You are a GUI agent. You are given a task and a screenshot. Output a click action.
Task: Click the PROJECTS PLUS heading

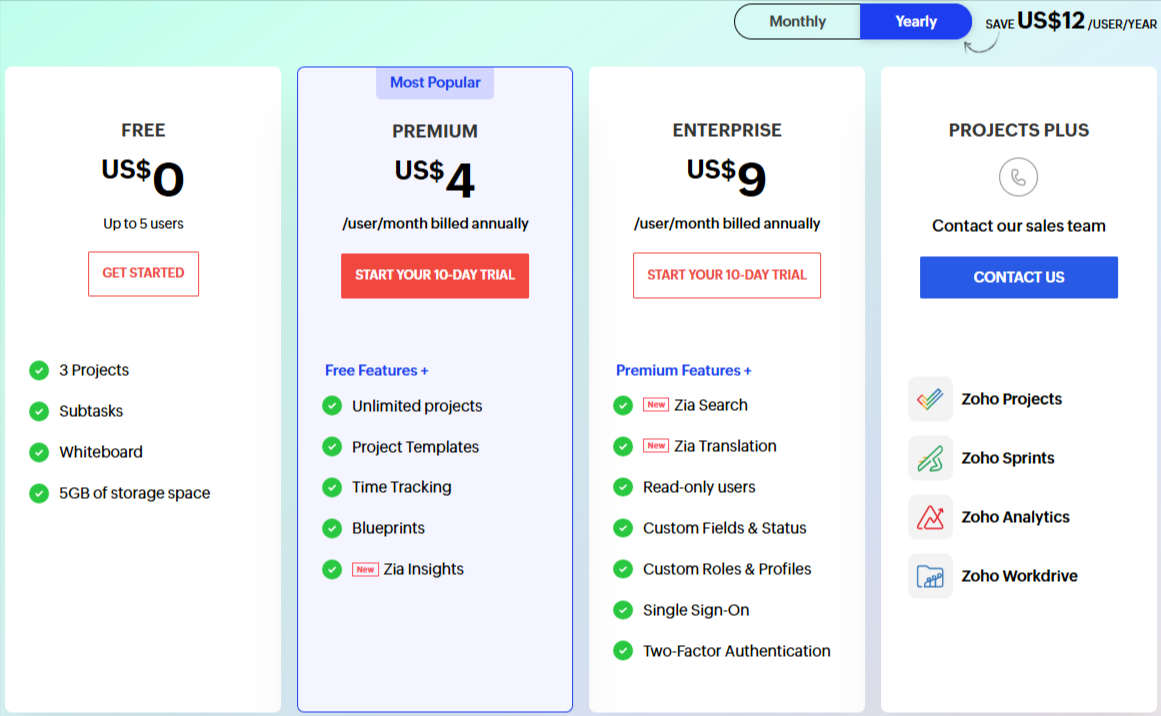(1019, 130)
